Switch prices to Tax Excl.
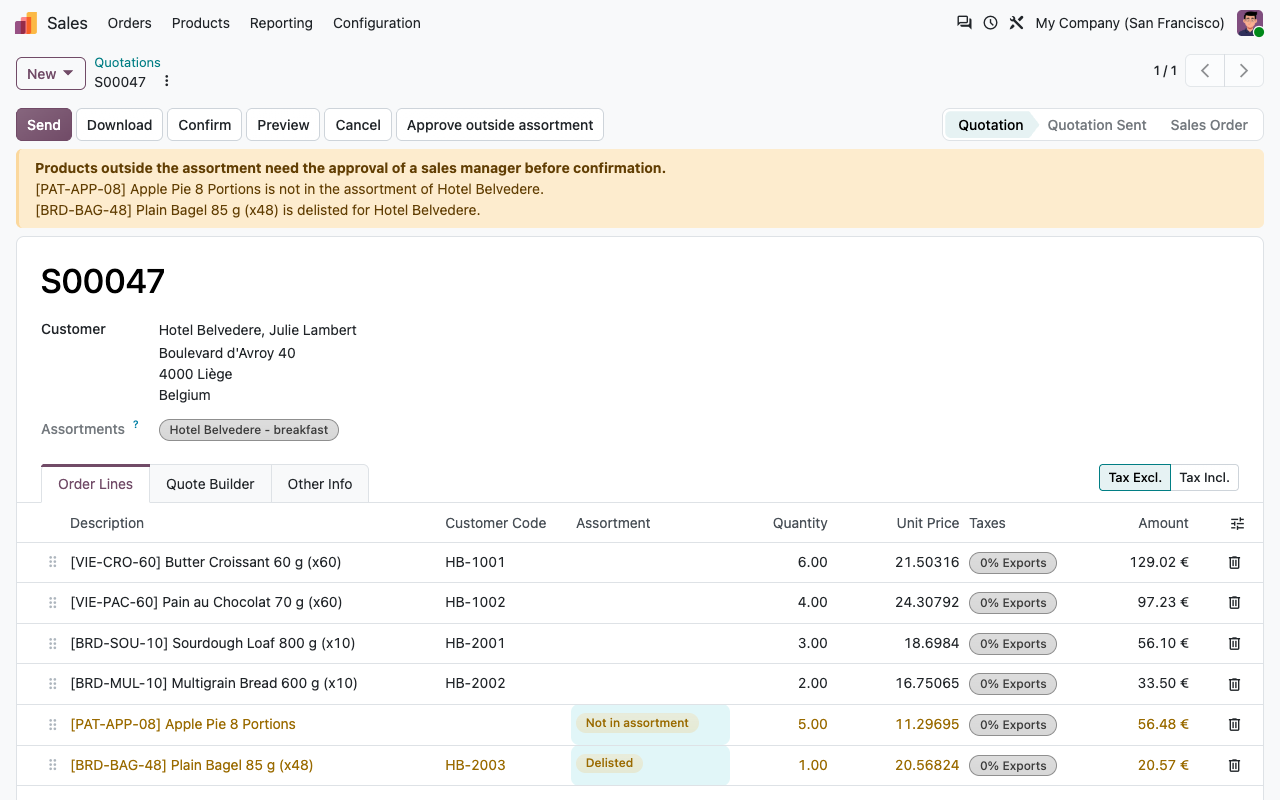 point(1135,478)
